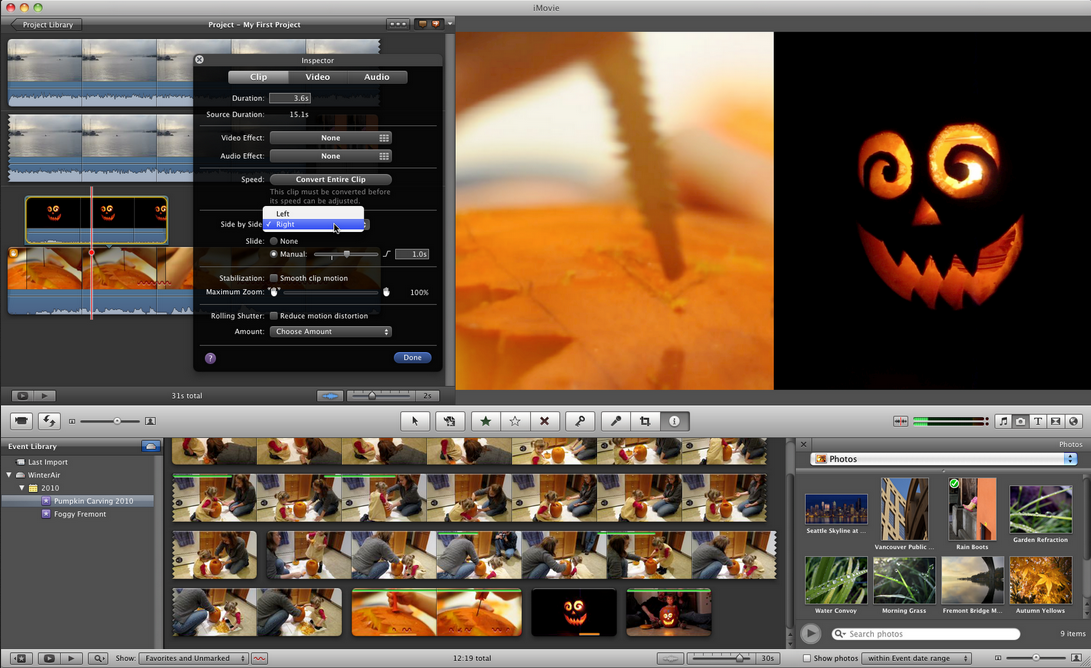Viewport: 1091px width, 668px height.
Task: Switch to the Video tab in Inspector
Action: 317,76
